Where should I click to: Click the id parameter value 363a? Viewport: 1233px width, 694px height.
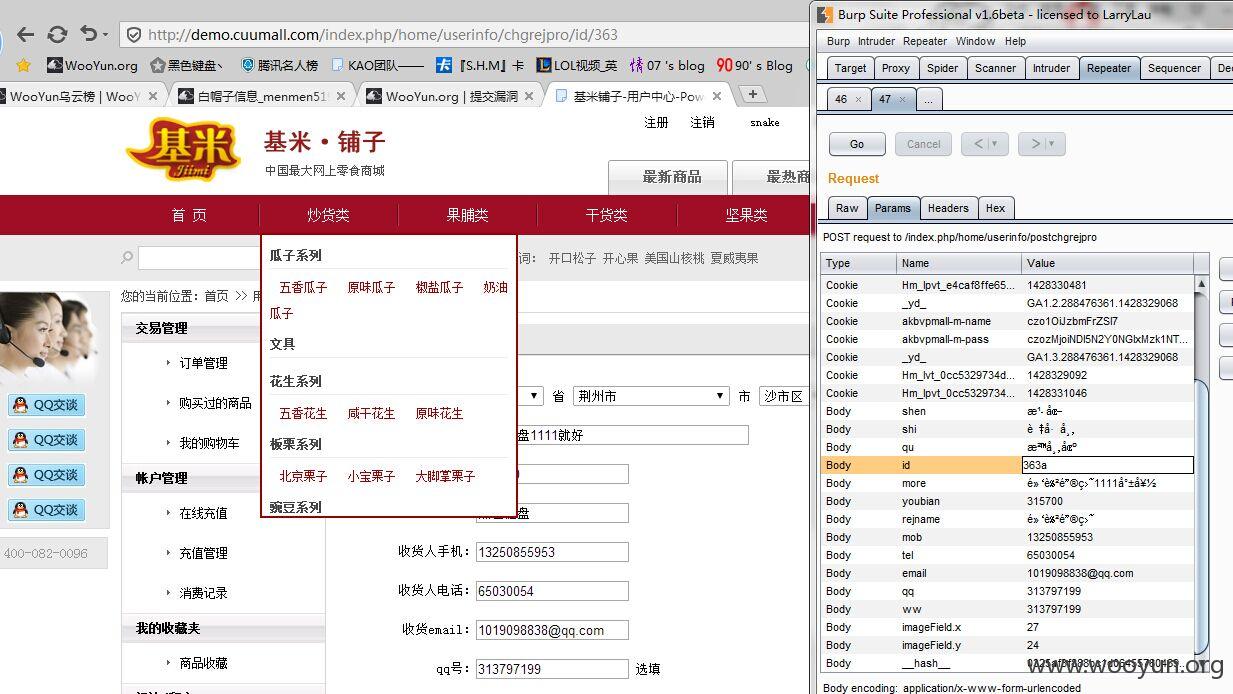(1107, 465)
